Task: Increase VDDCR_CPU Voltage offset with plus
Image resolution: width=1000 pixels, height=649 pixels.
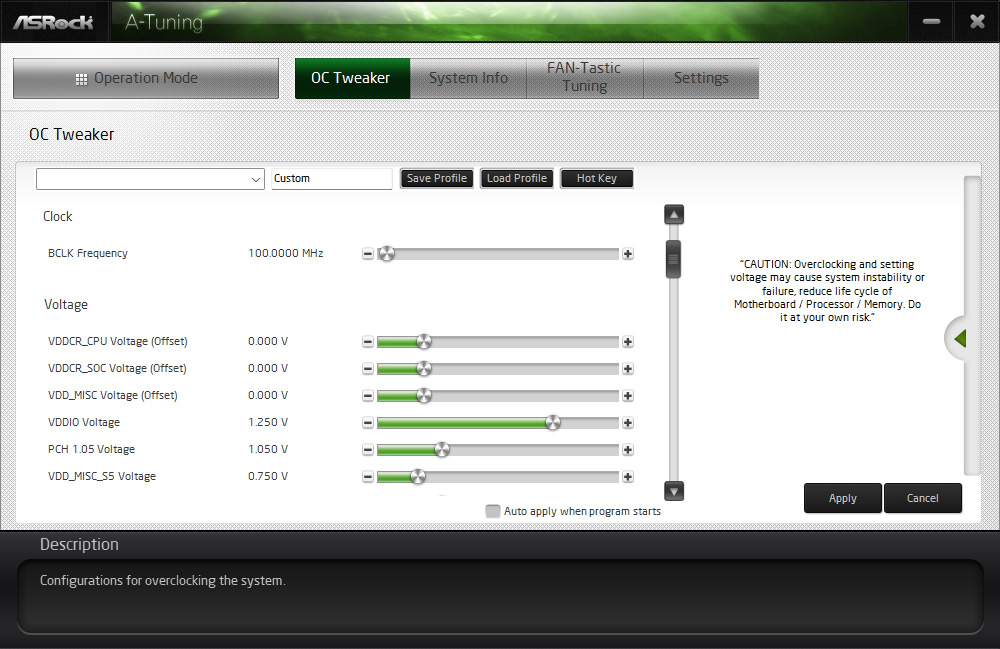Action: click(628, 342)
